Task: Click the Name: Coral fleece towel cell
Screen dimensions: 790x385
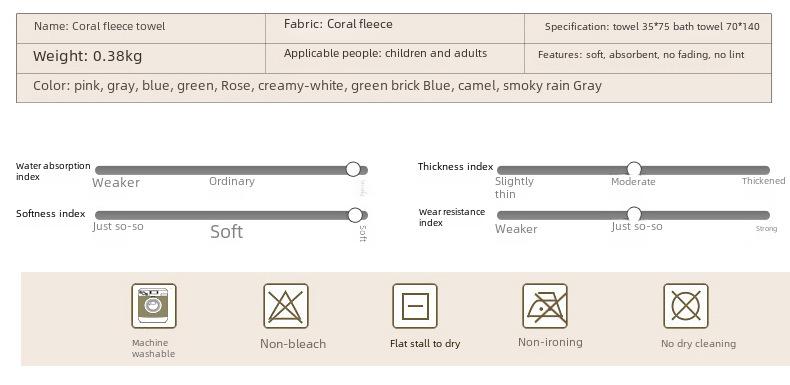Action: pyautogui.click(x=141, y=28)
